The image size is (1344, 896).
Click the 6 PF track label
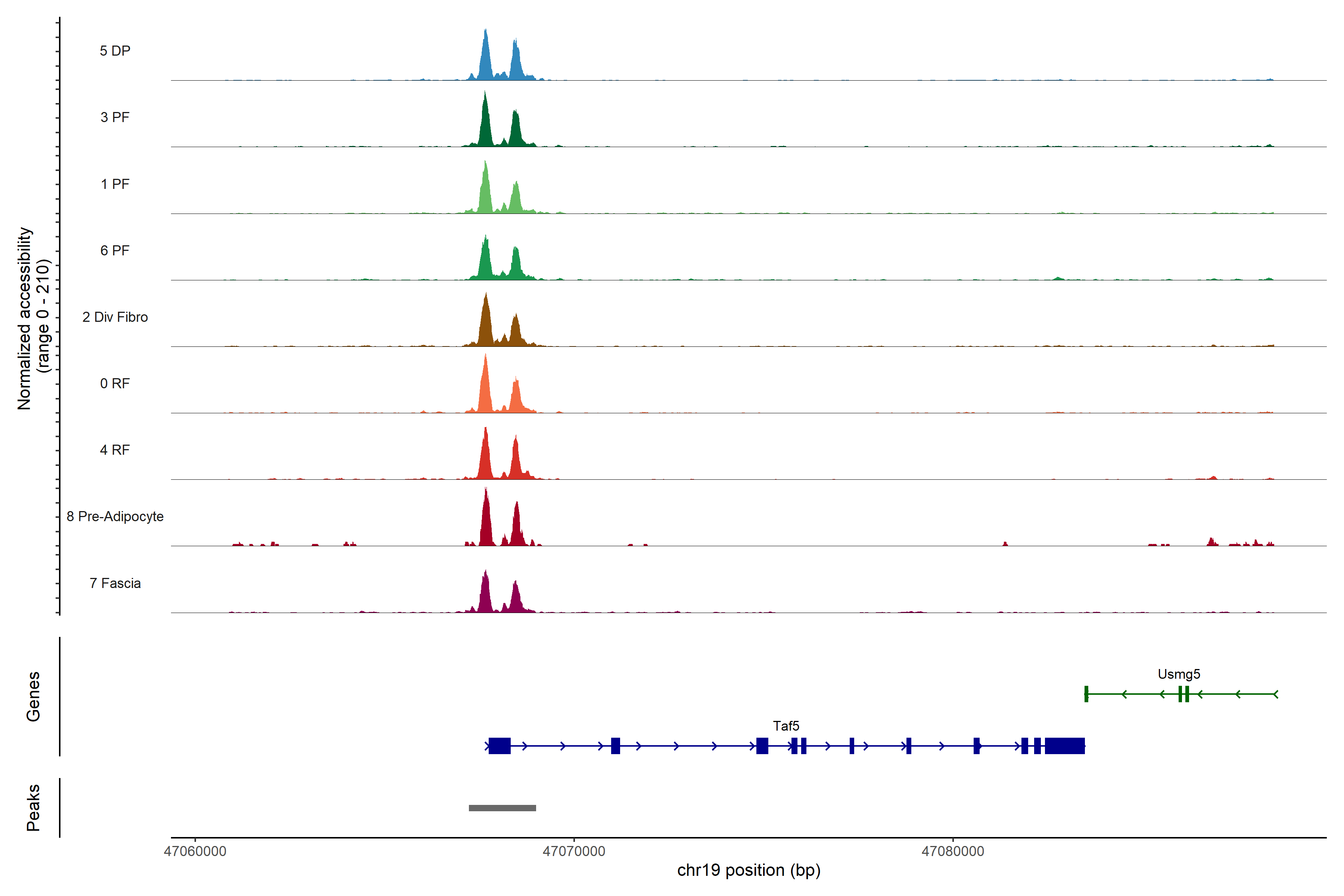[115, 250]
